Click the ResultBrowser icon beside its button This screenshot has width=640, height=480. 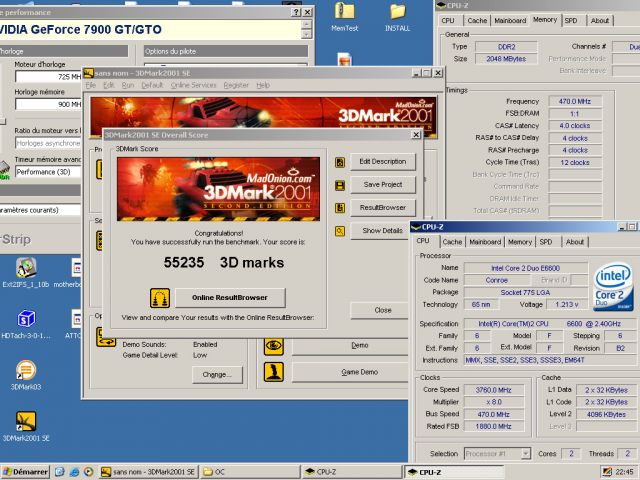pyautogui.click(x=340, y=208)
